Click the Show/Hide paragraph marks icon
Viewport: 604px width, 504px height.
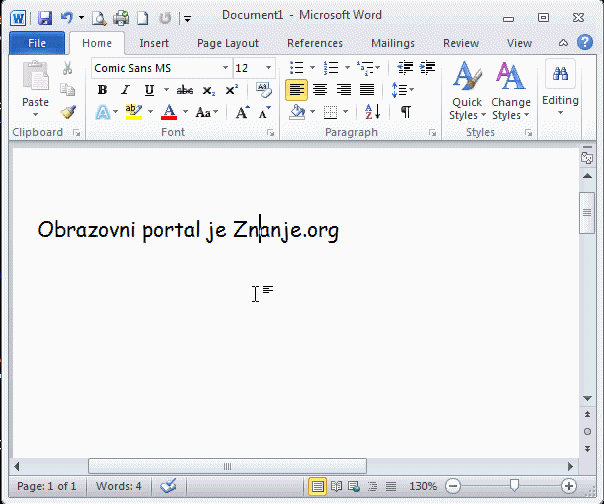coord(405,112)
